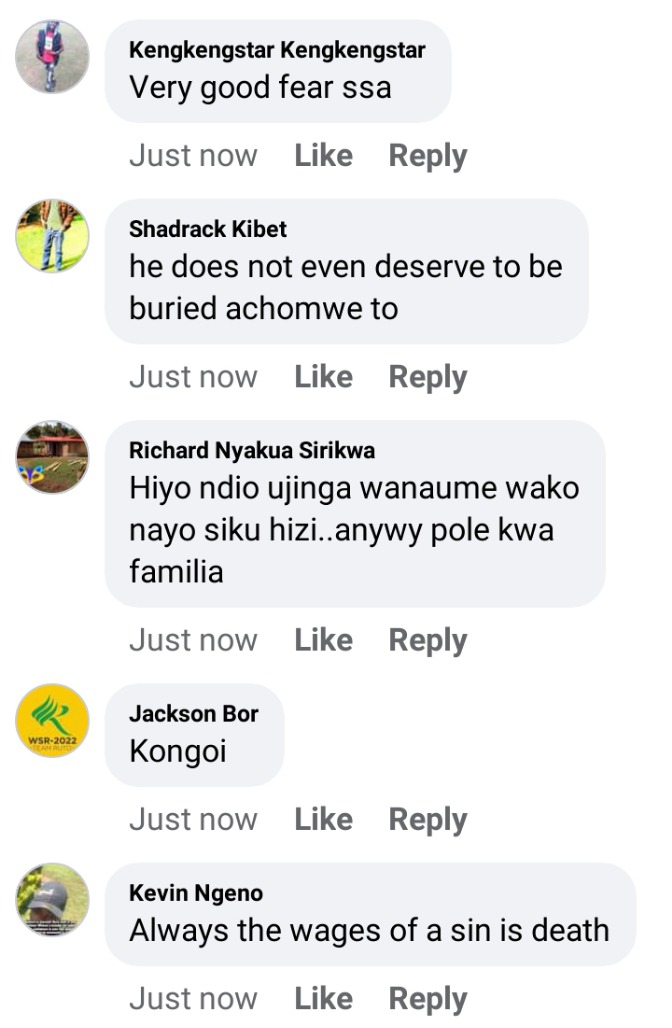Open Kevin Ngeno's profile picture
The image size is (672, 1028).
coord(52,900)
